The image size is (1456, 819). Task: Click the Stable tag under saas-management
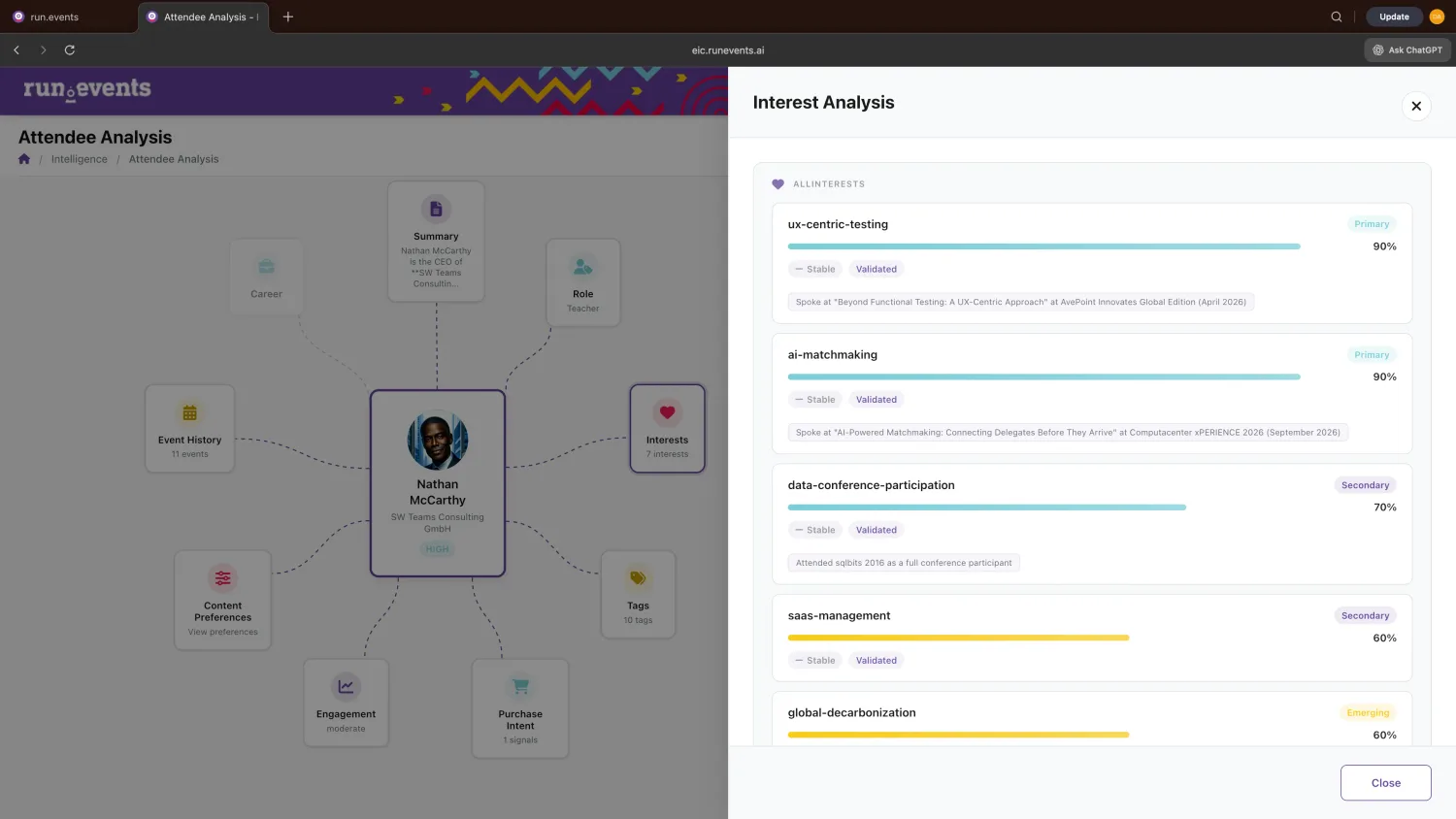(x=815, y=661)
